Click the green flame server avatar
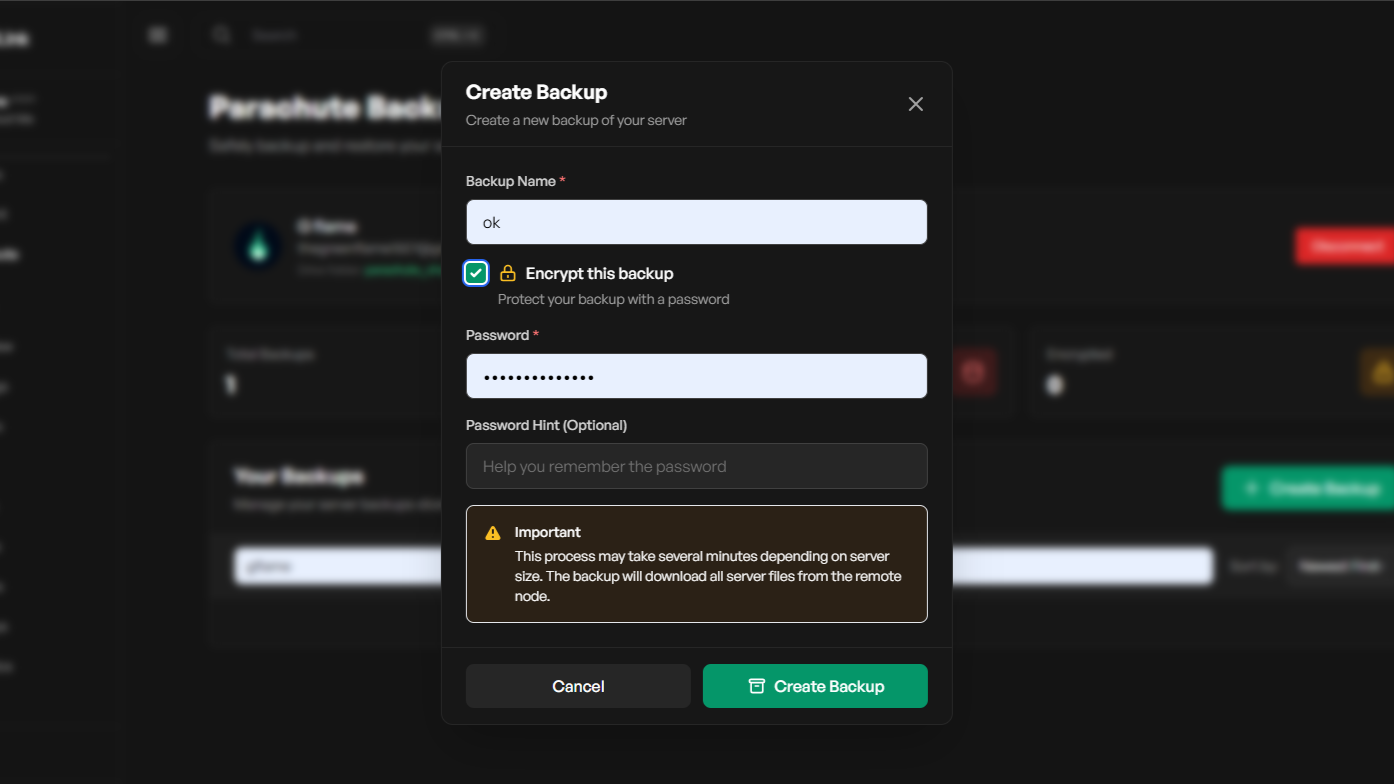1394x784 pixels. coord(258,246)
